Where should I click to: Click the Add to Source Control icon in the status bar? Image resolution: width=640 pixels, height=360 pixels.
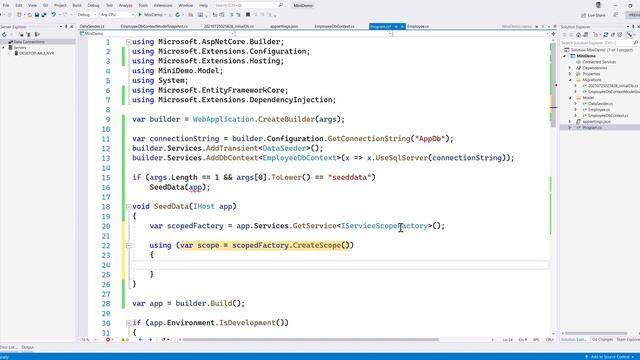pyautogui.click(x=587, y=357)
